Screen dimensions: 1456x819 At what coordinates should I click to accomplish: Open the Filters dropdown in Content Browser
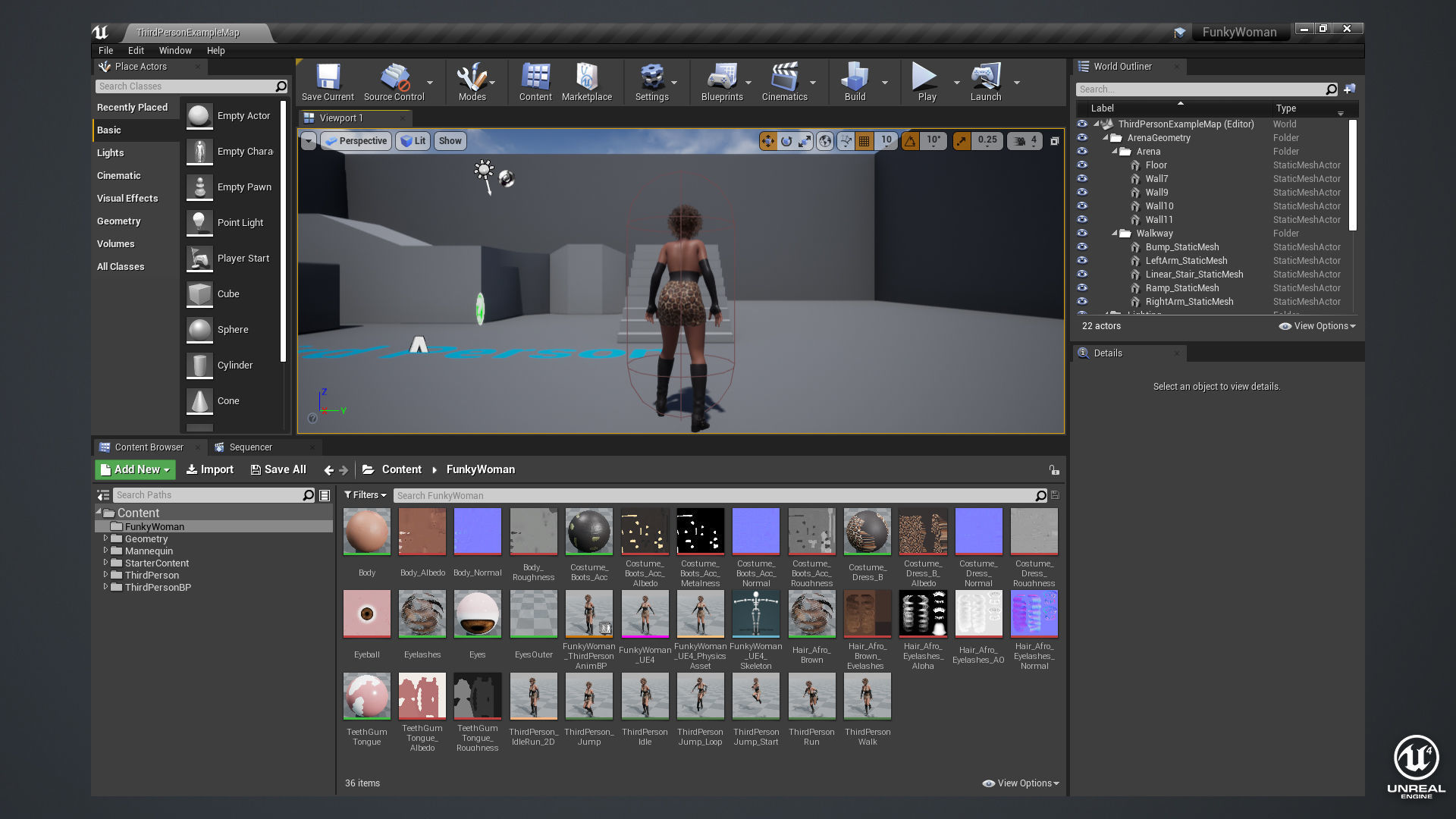366,495
